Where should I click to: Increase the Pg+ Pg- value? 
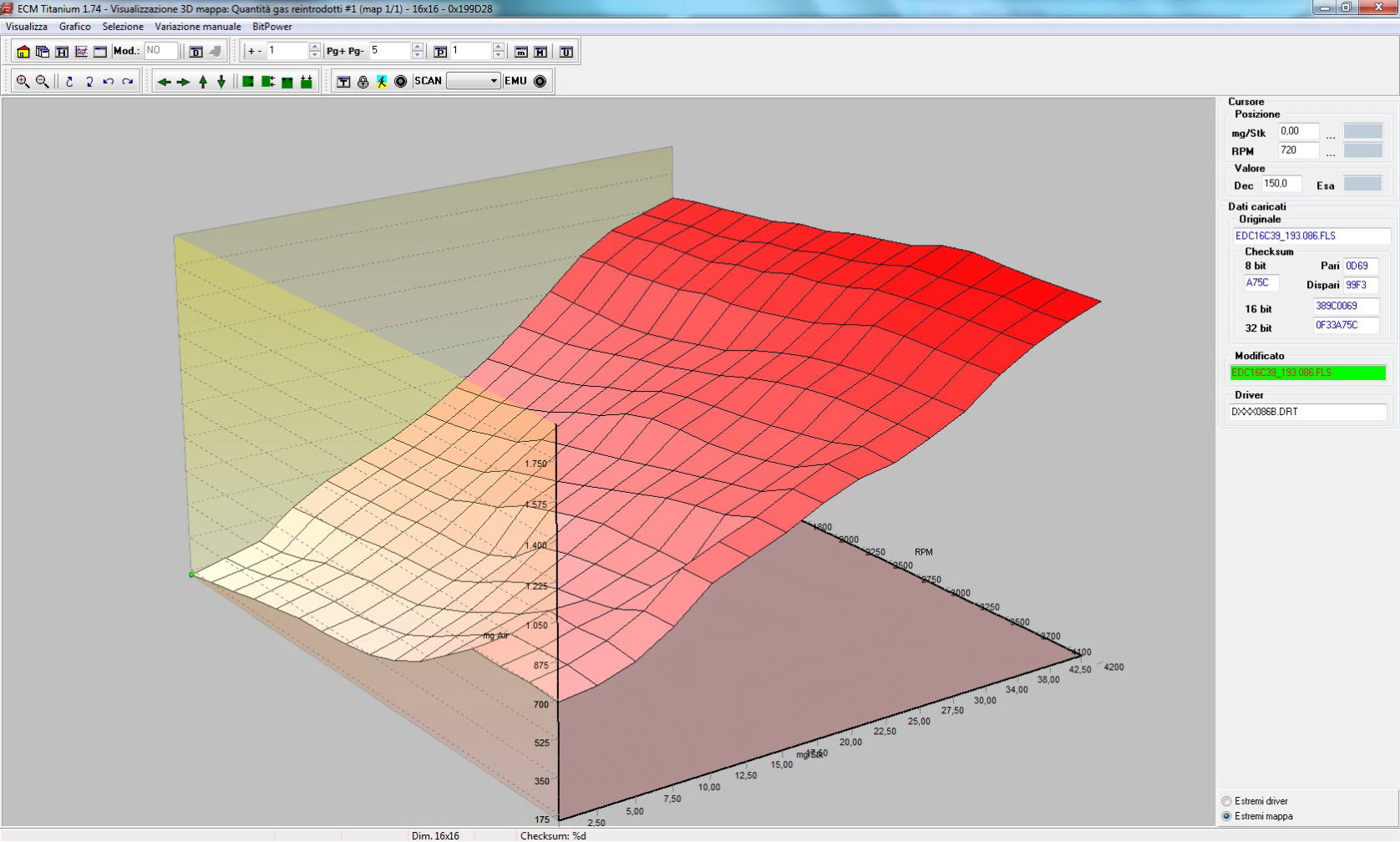[417, 47]
